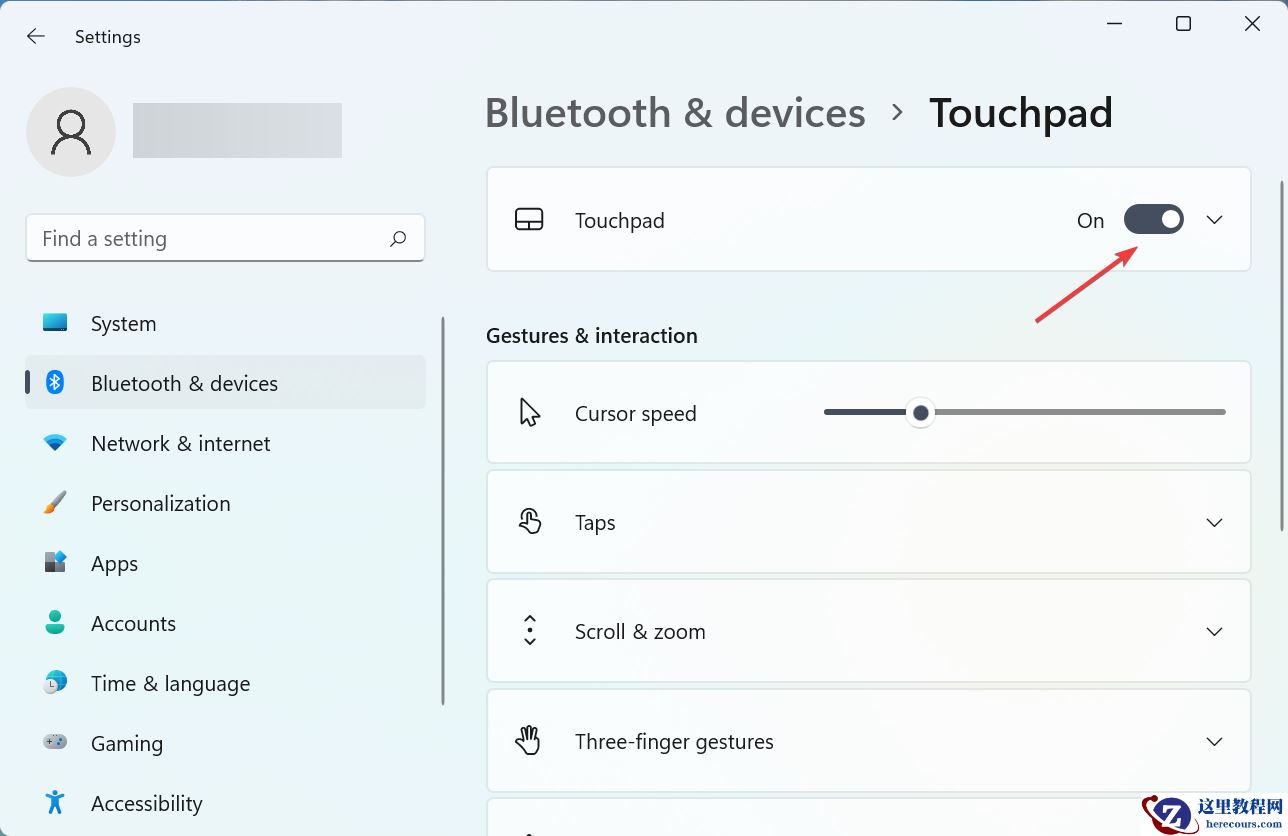Click the Time & language globe icon
Image resolution: width=1288 pixels, height=836 pixels.
[x=55, y=683]
